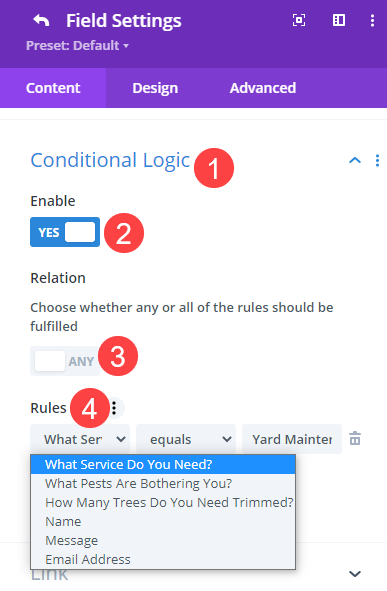387x591 pixels.
Task: Click the Yard Maintenance value field
Action: 292,439
